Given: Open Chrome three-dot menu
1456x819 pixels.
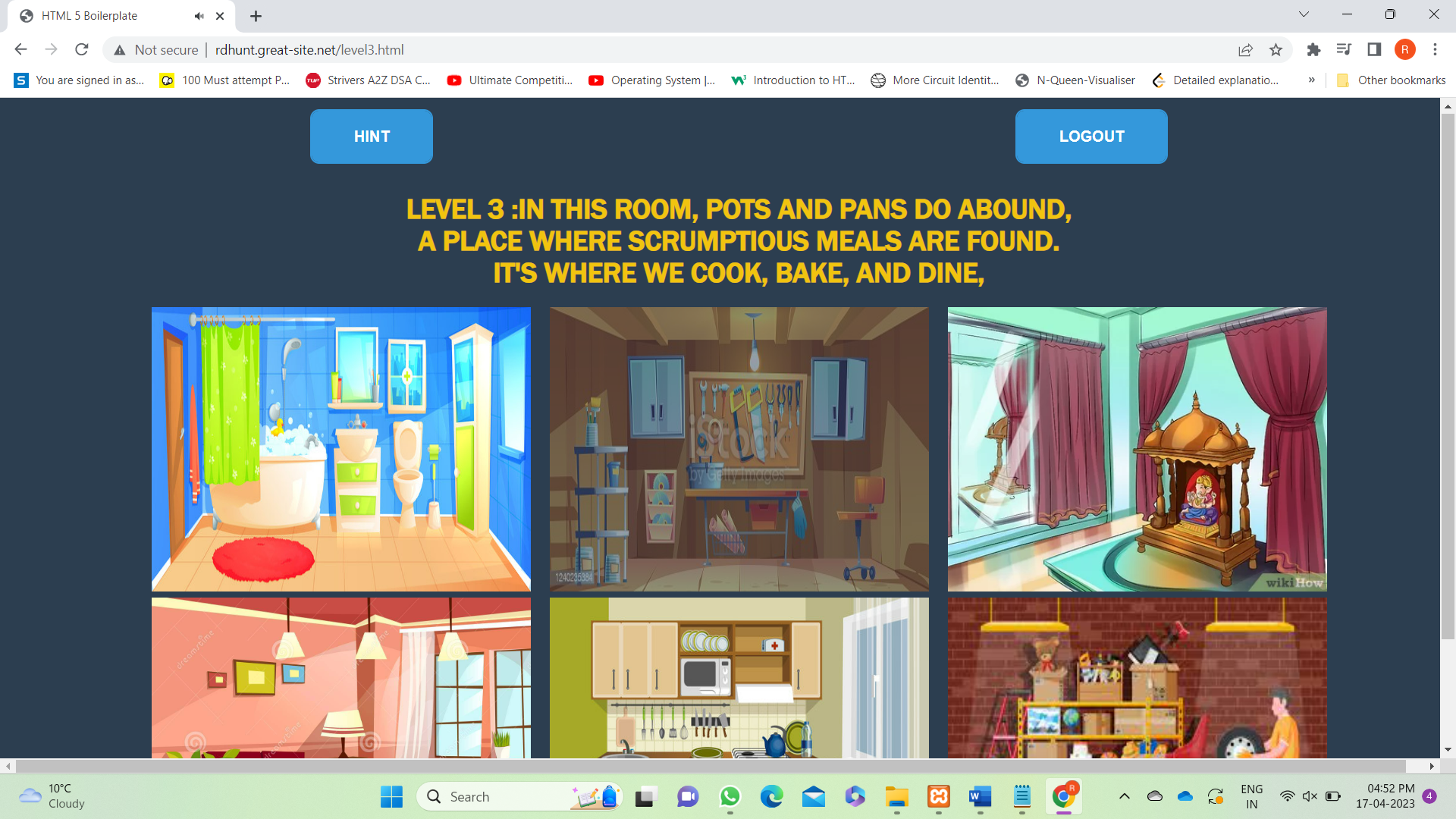Looking at the screenshot, I should [1435, 49].
